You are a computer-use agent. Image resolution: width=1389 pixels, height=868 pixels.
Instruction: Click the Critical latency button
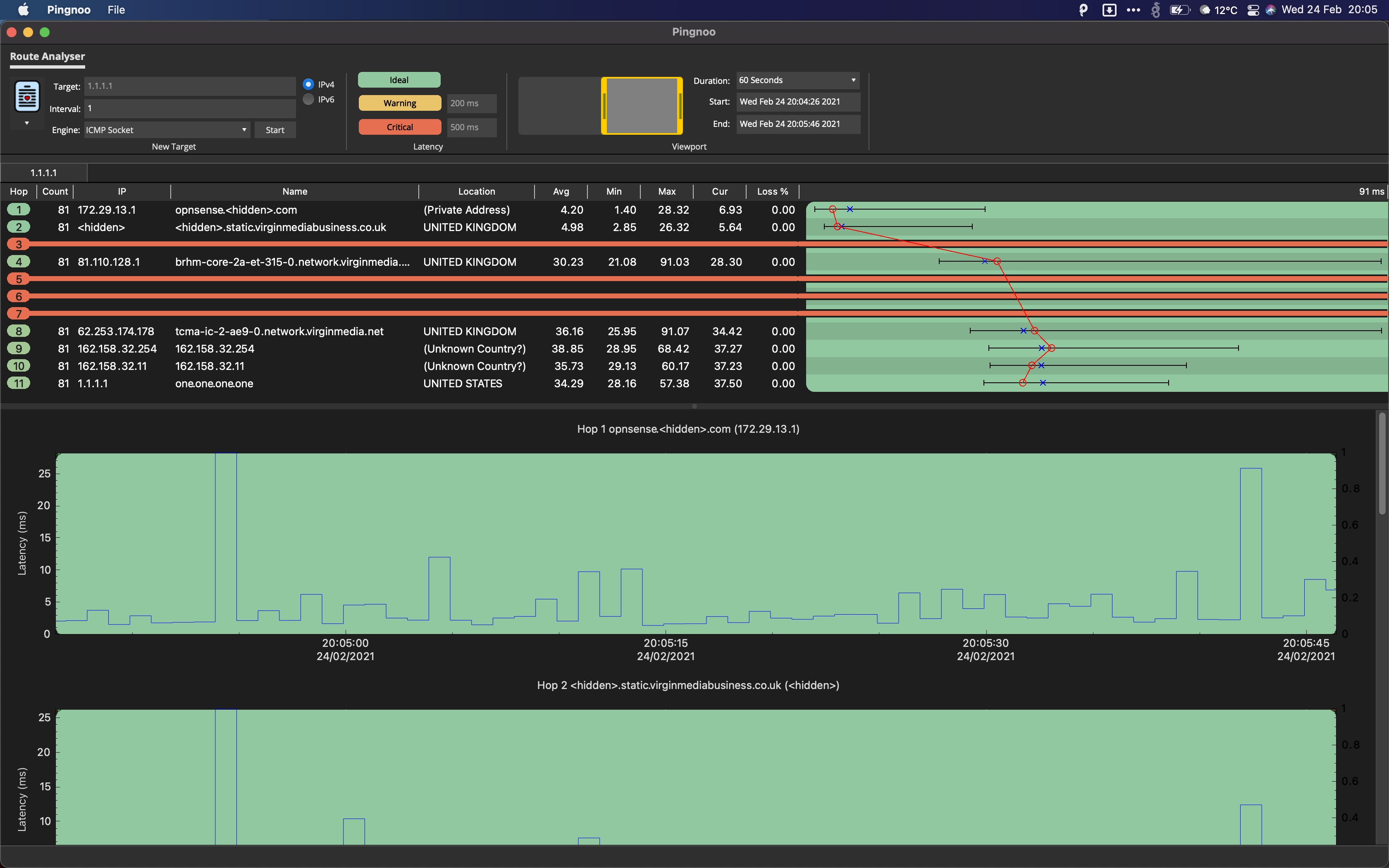point(399,127)
